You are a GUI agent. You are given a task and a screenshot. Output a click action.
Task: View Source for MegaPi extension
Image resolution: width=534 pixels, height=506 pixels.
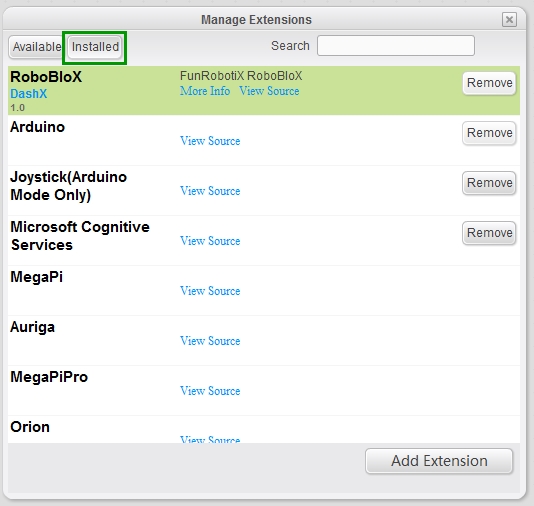click(x=210, y=291)
